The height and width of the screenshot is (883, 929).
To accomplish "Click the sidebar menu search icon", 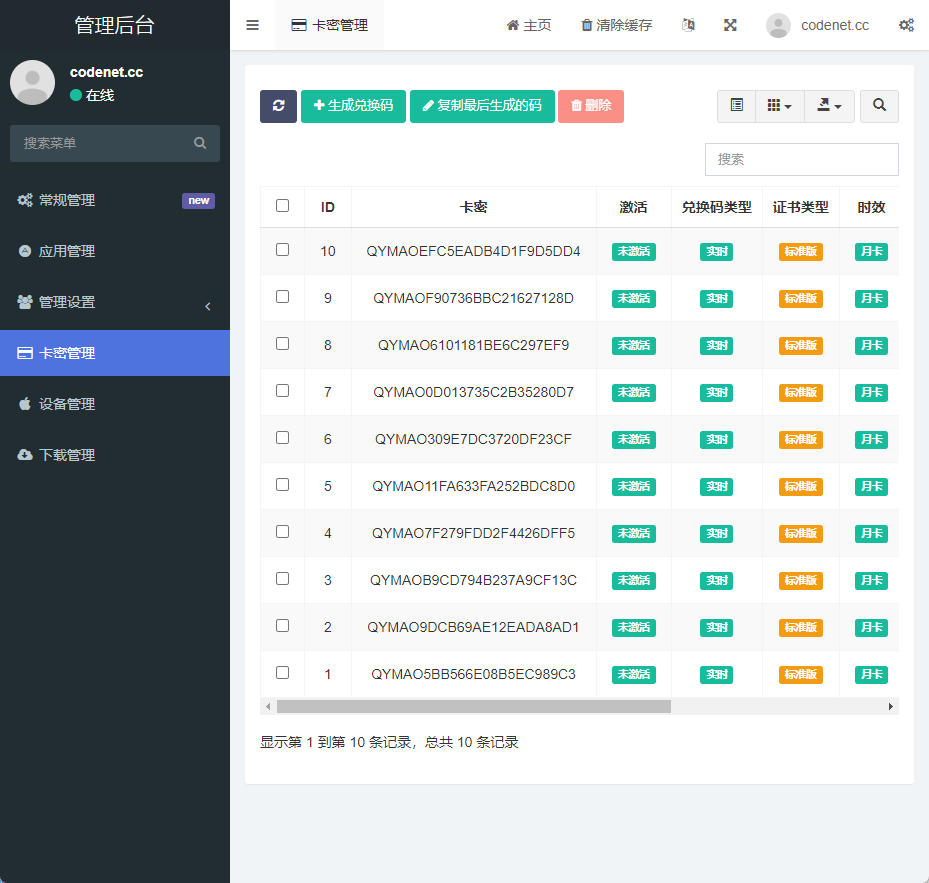I will click(x=200, y=143).
